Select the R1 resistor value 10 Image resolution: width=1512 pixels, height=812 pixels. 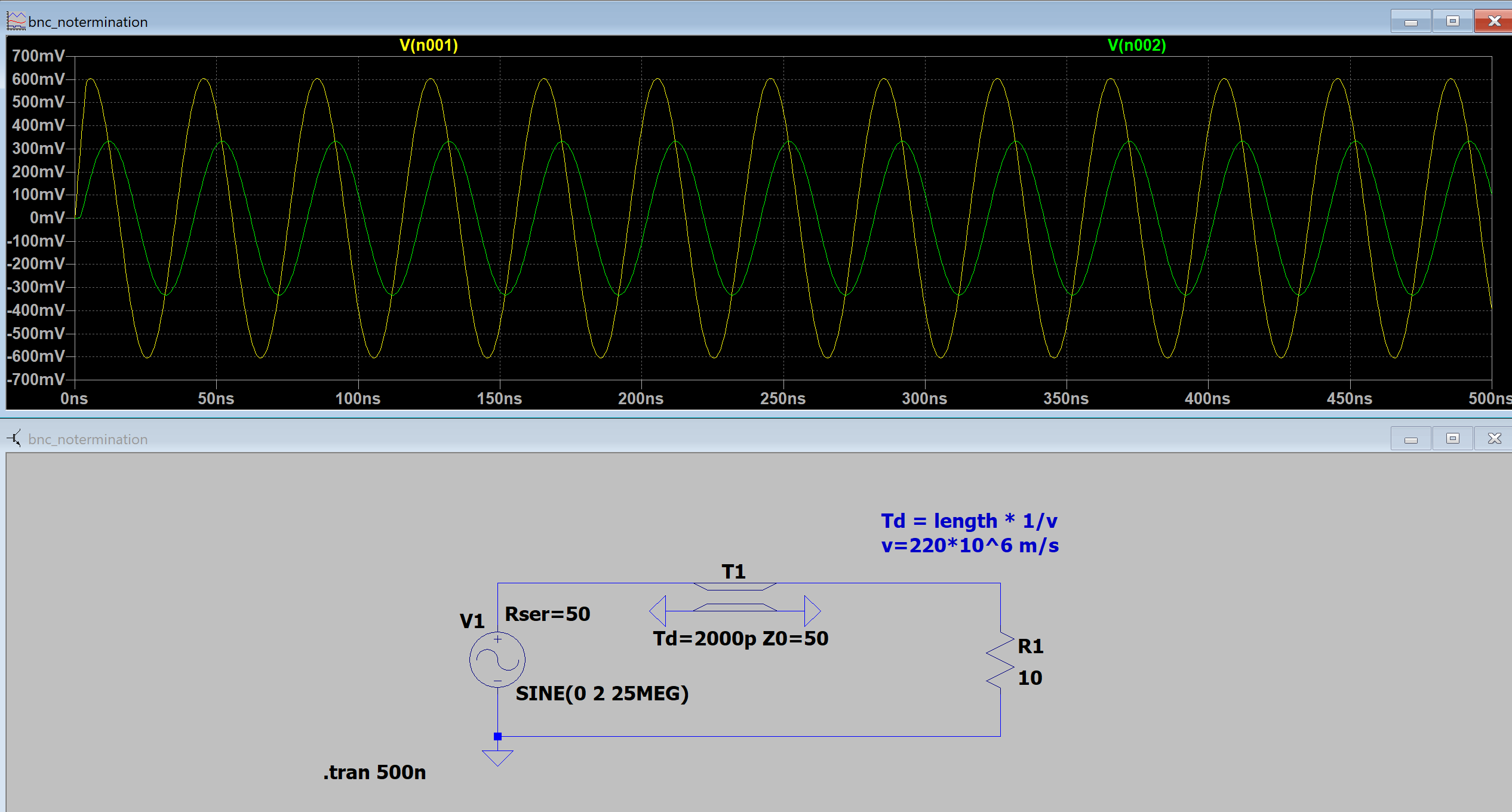(x=1030, y=678)
